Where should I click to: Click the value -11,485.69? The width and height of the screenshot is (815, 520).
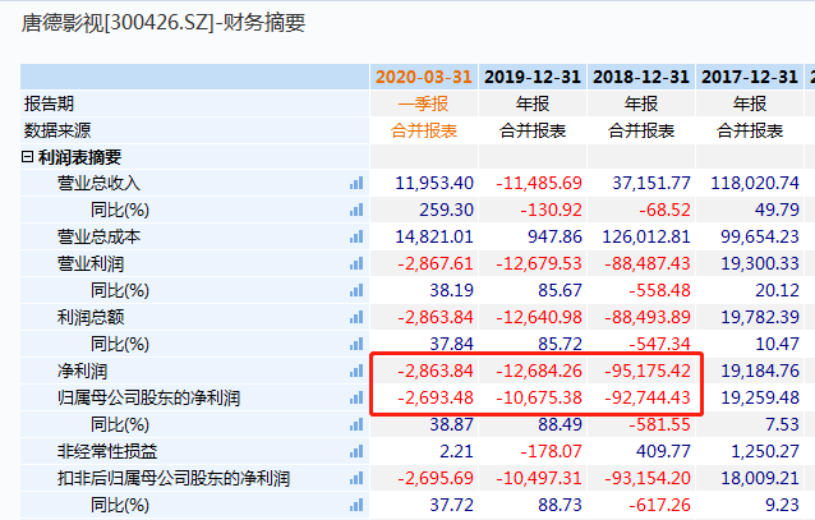(539, 183)
